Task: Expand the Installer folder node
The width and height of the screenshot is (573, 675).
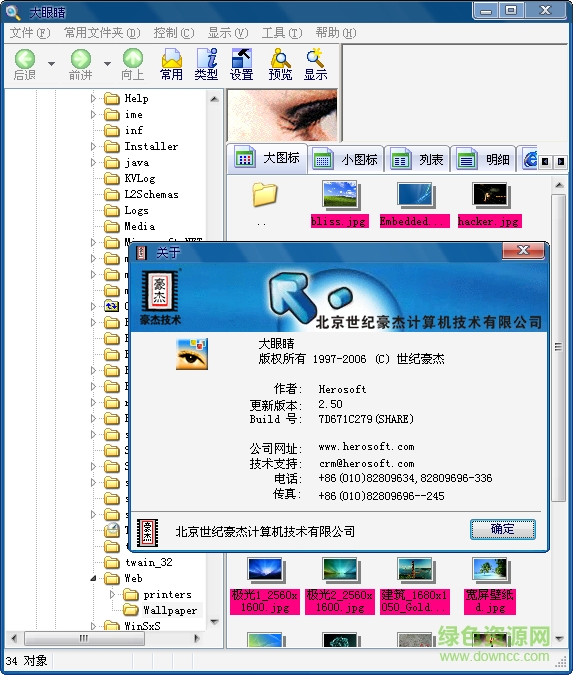Action: click(93, 146)
